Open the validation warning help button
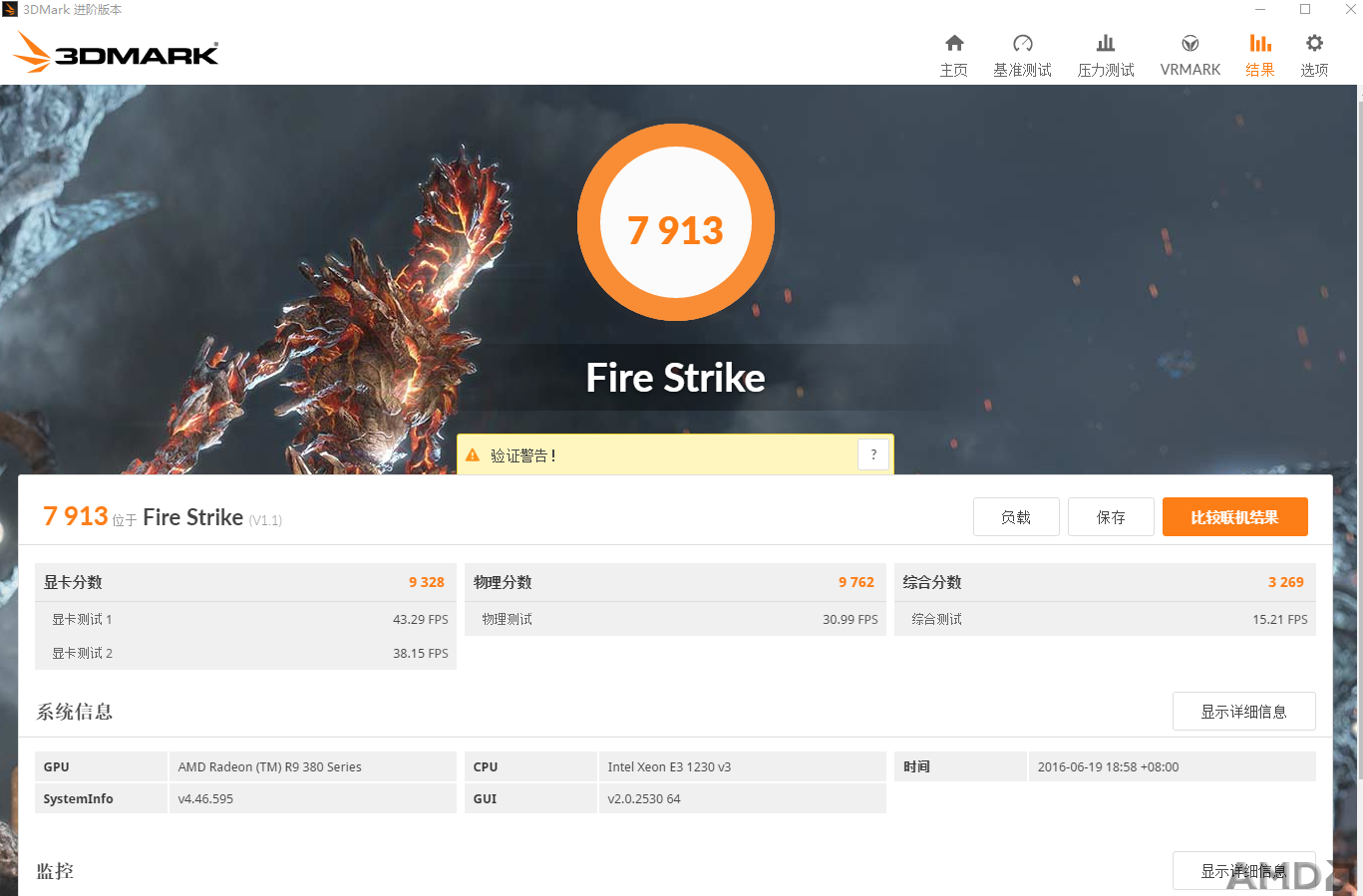 tap(873, 454)
